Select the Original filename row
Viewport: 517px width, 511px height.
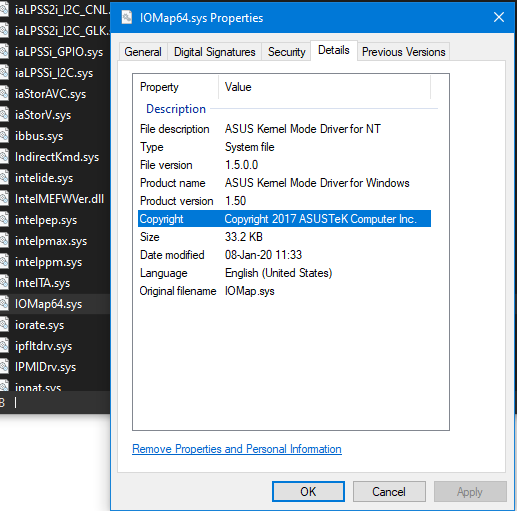(x=284, y=291)
